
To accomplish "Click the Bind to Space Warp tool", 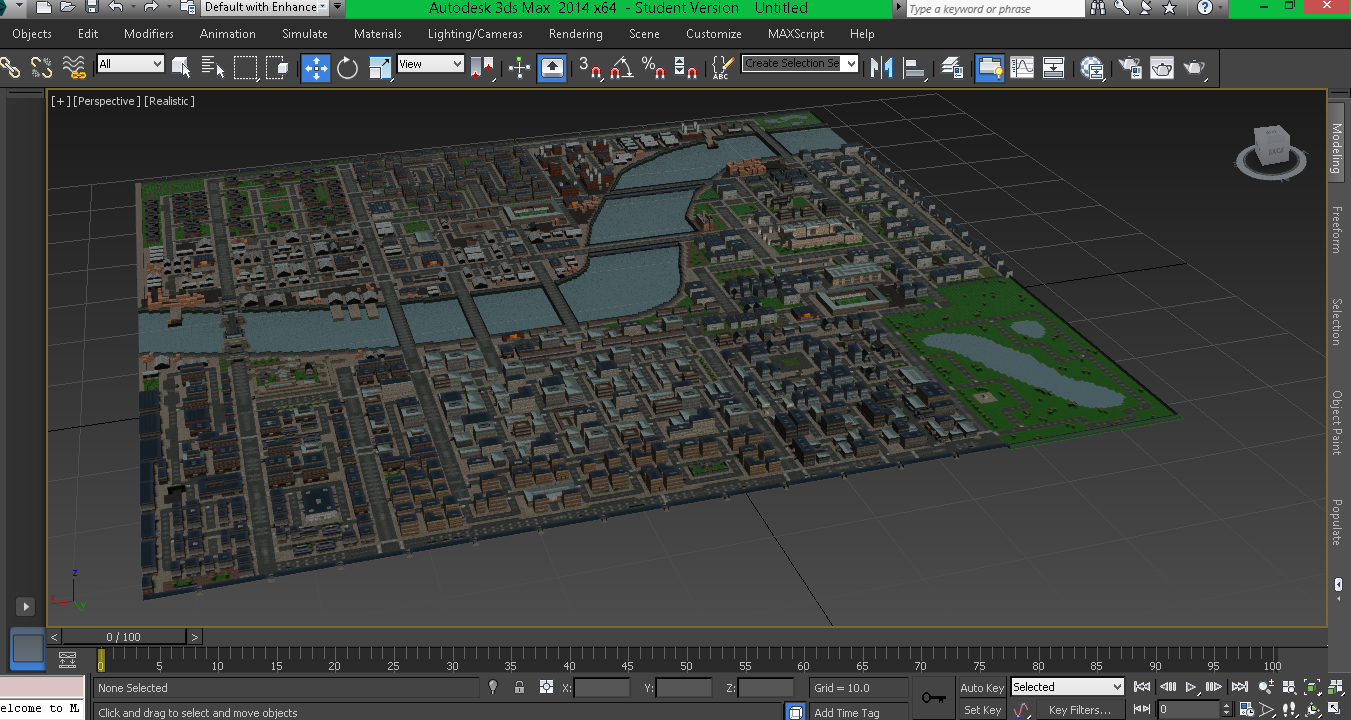I will pyautogui.click(x=74, y=68).
